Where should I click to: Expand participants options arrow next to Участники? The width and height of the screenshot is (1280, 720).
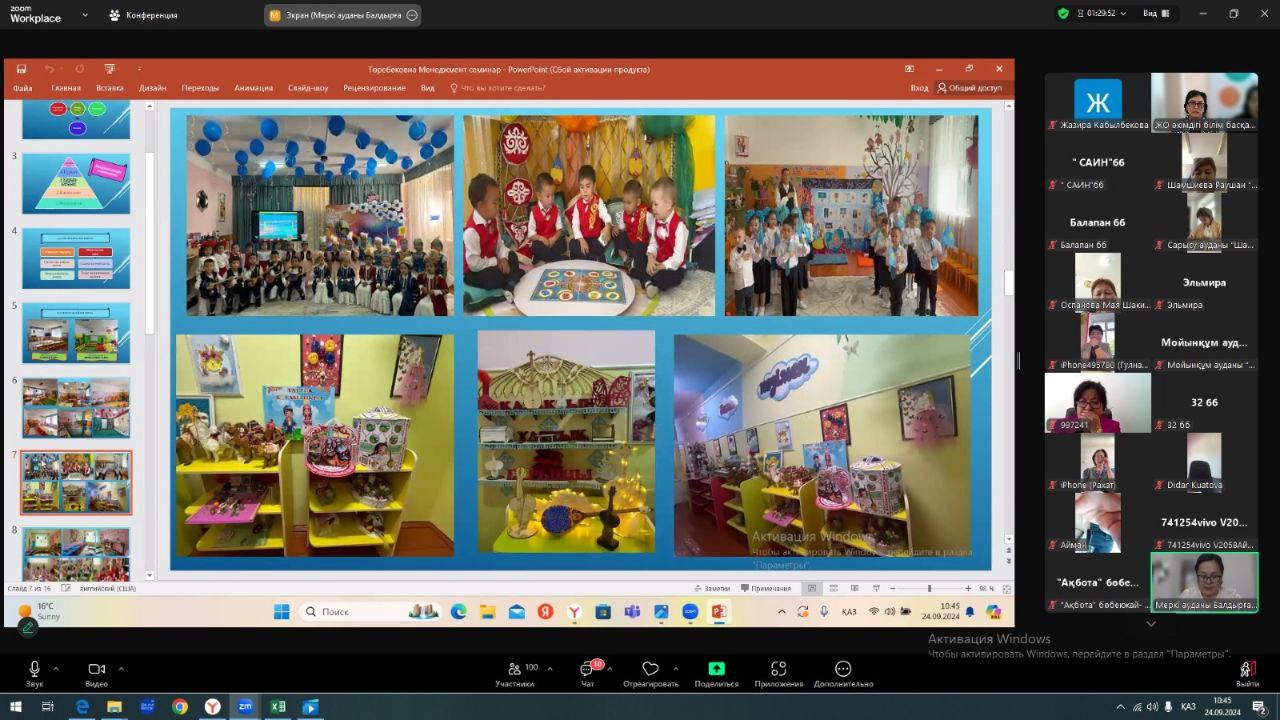(x=548, y=668)
